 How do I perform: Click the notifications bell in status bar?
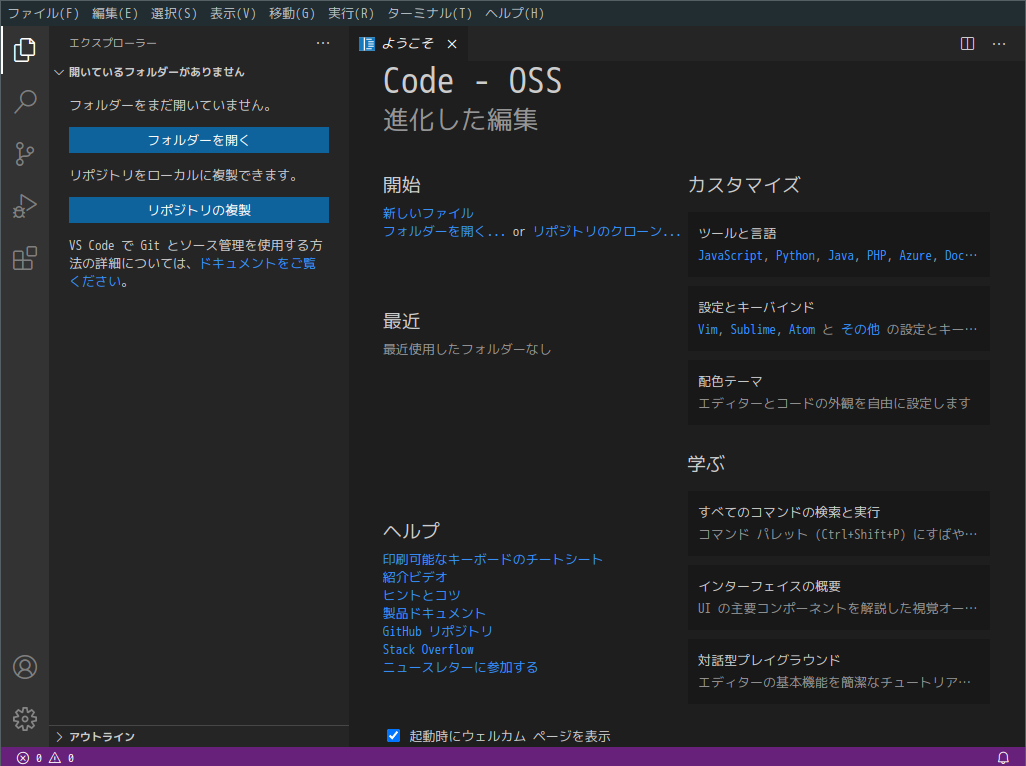coord(1003,757)
